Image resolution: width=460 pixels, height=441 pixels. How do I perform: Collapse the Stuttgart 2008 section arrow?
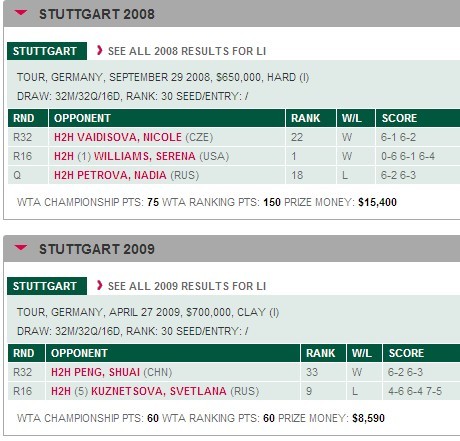(21, 13)
